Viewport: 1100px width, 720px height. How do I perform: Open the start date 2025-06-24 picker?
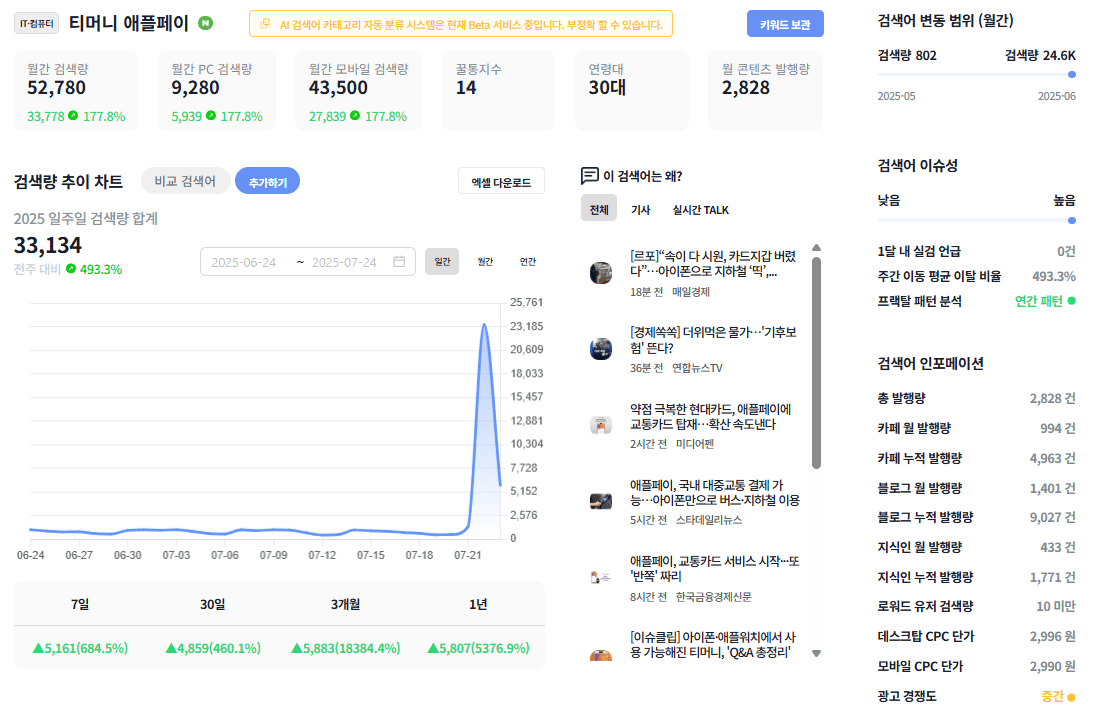(244, 262)
